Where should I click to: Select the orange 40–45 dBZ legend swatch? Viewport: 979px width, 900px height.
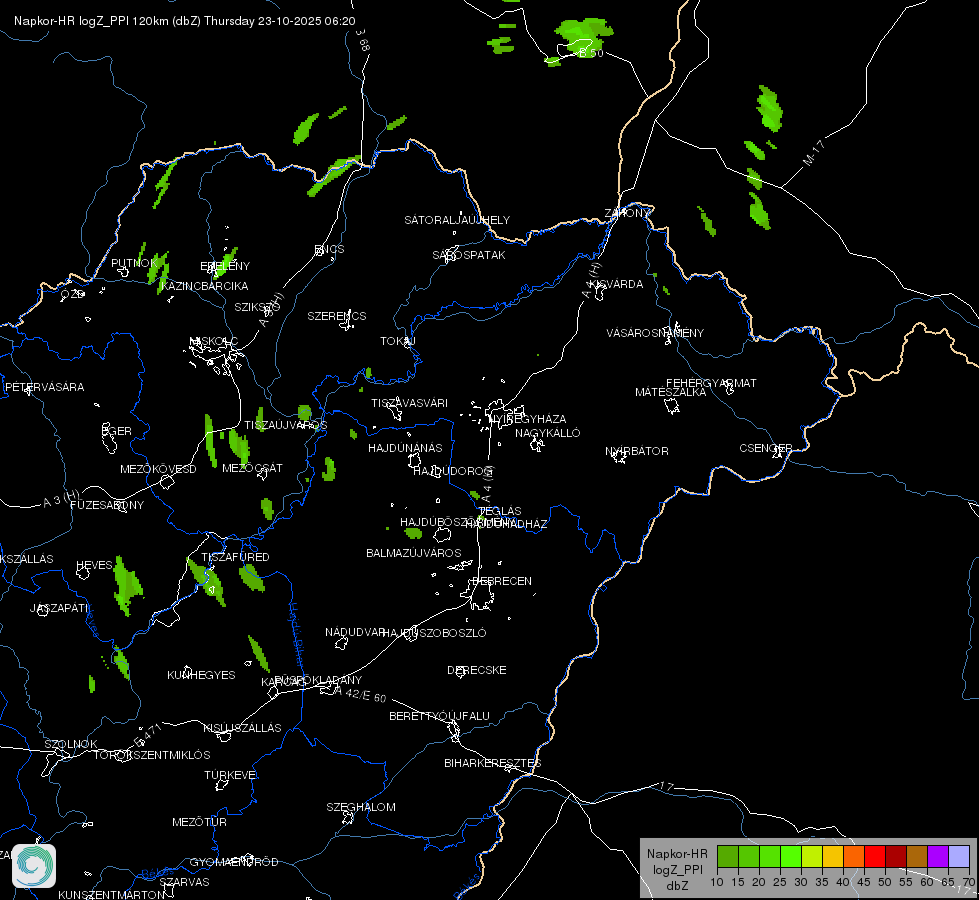tap(854, 856)
